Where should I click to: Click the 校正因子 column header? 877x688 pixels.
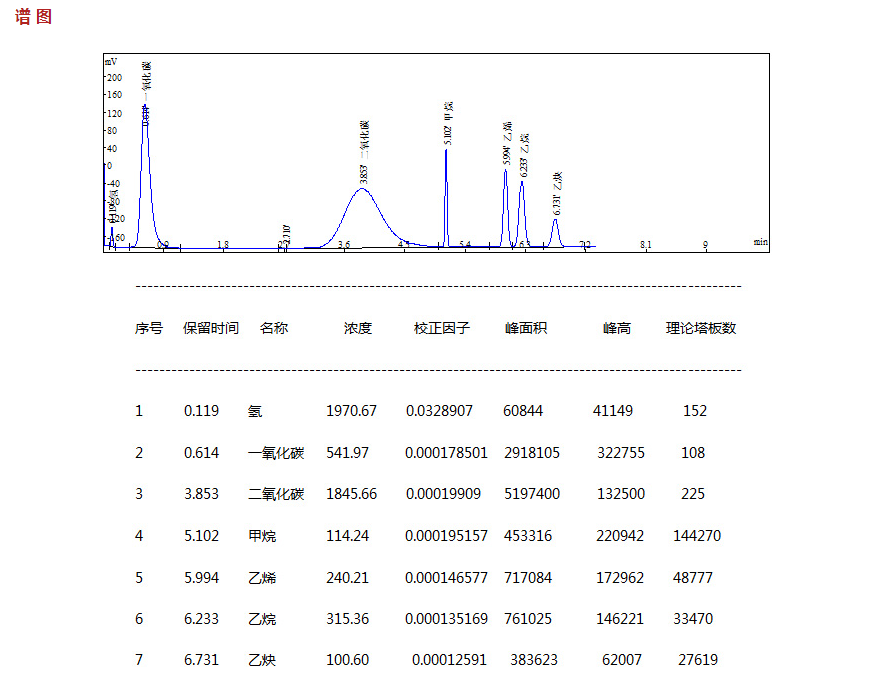441,328
